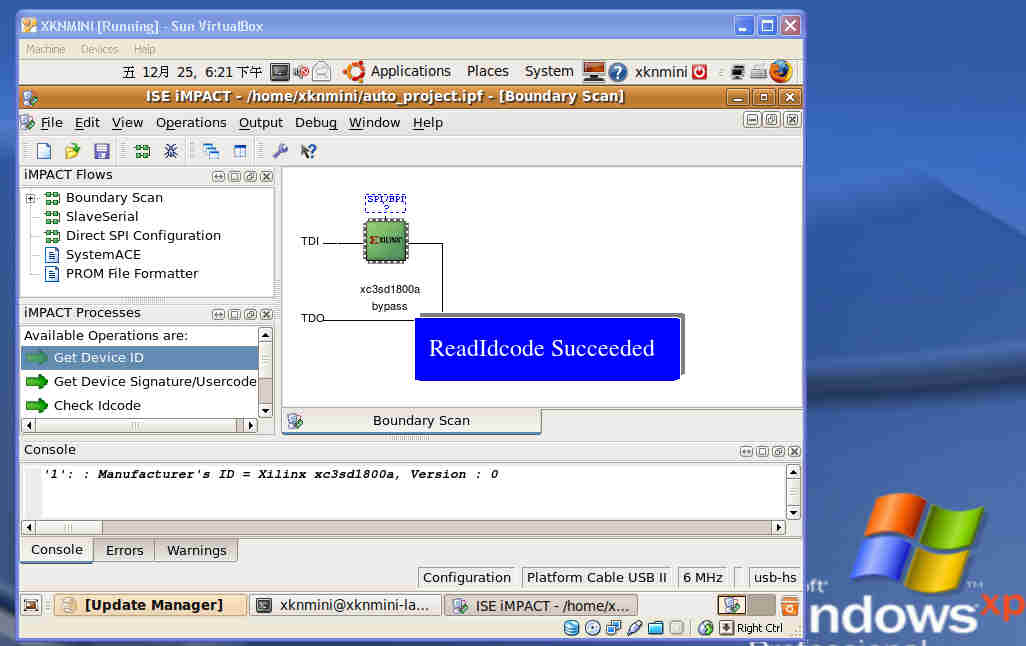Viewport: 1026px width, 646px height.
Task: Select Boundary Scan in iMPACT Flows
Action: [x=114, y=198]
